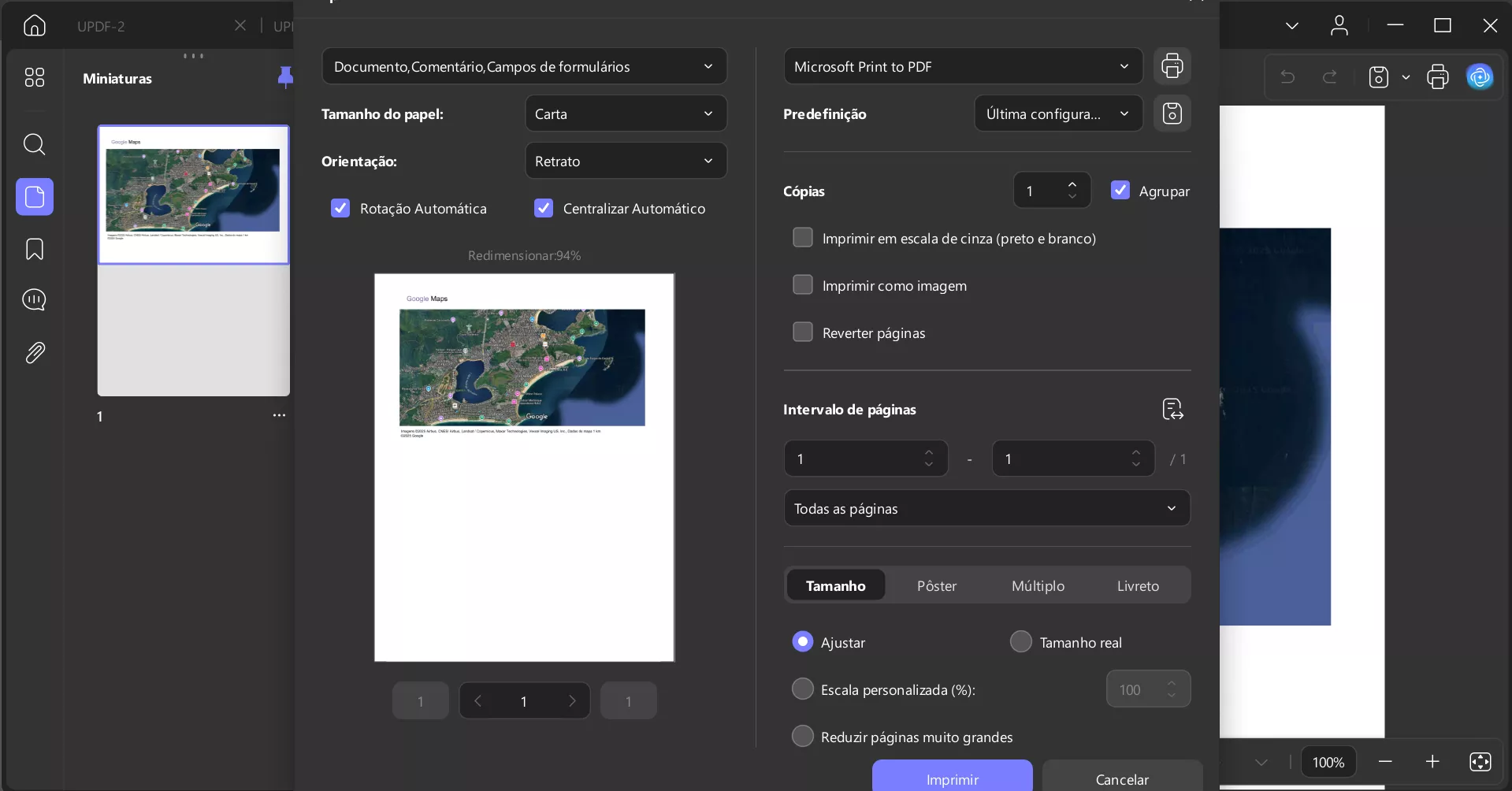The height and width of the screenshot is (791, 1512).
Task: Switch to the Livreto tab
Action: (1138, 585)
